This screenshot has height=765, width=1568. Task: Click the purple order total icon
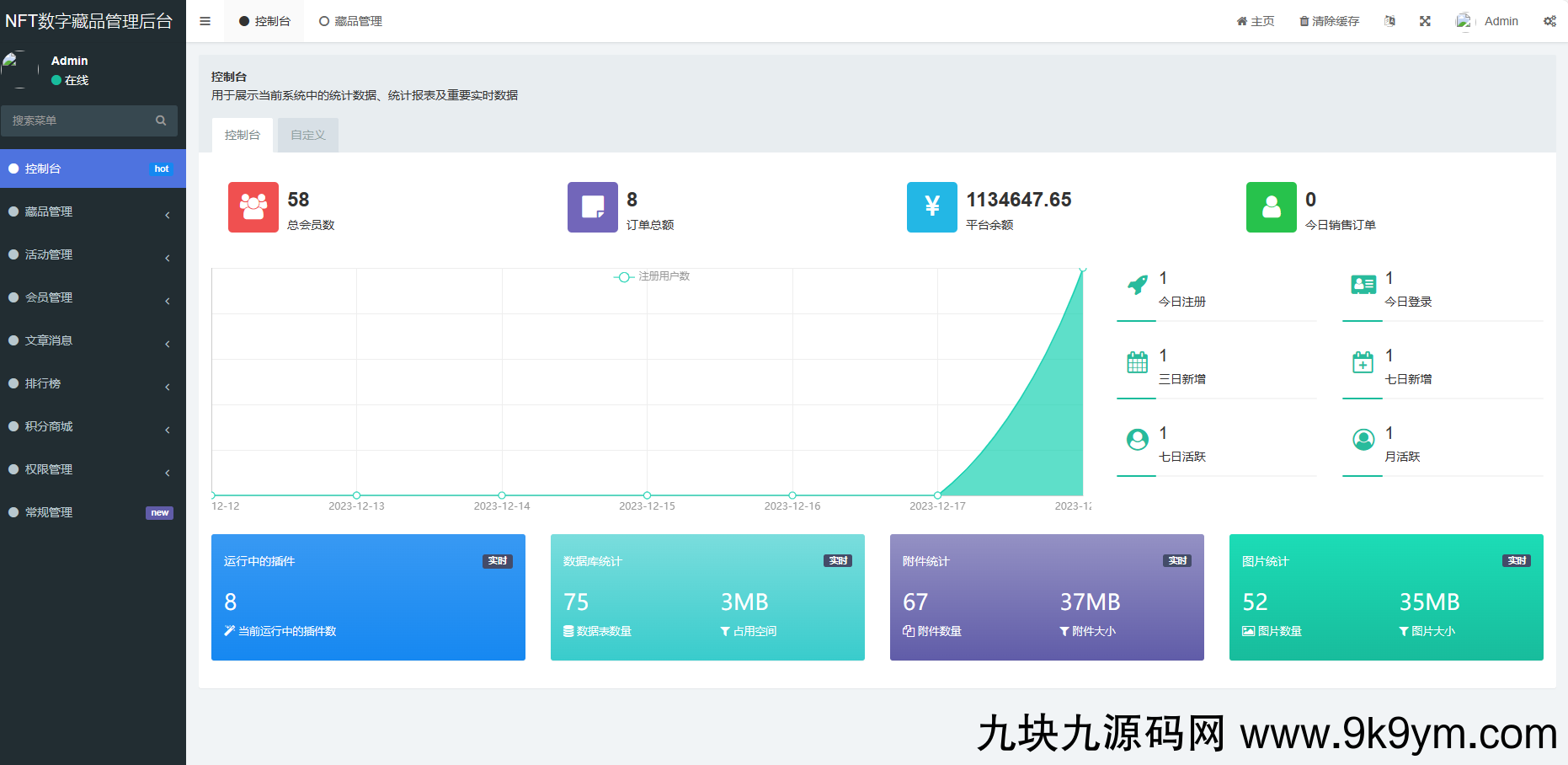(x=593, y=207)
